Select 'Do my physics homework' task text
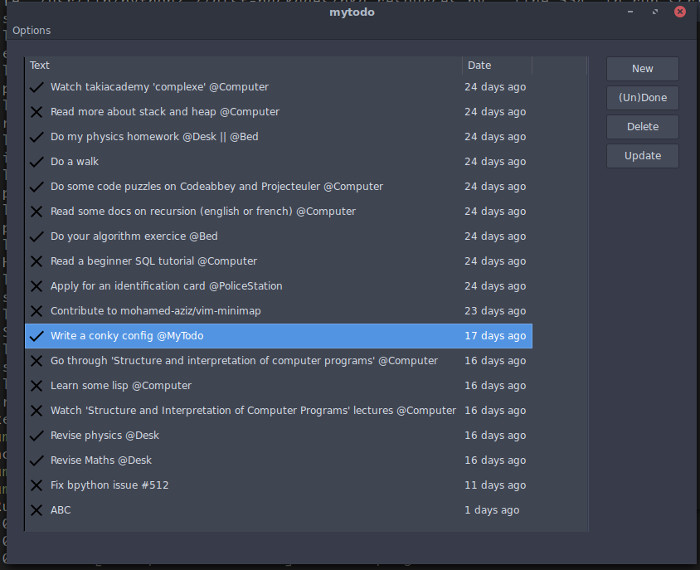Image resolution: width=700 pixels, height=570 pixels. coord(154,137)
